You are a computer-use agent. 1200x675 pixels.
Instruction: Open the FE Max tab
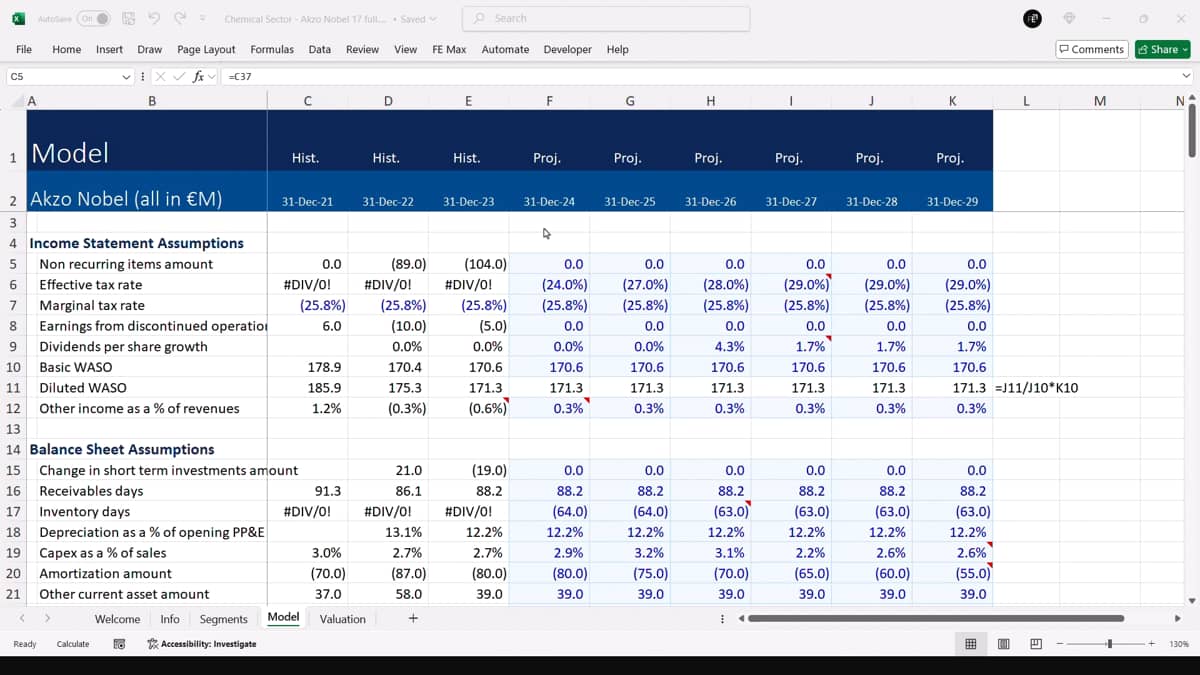(x=449, y=49)
